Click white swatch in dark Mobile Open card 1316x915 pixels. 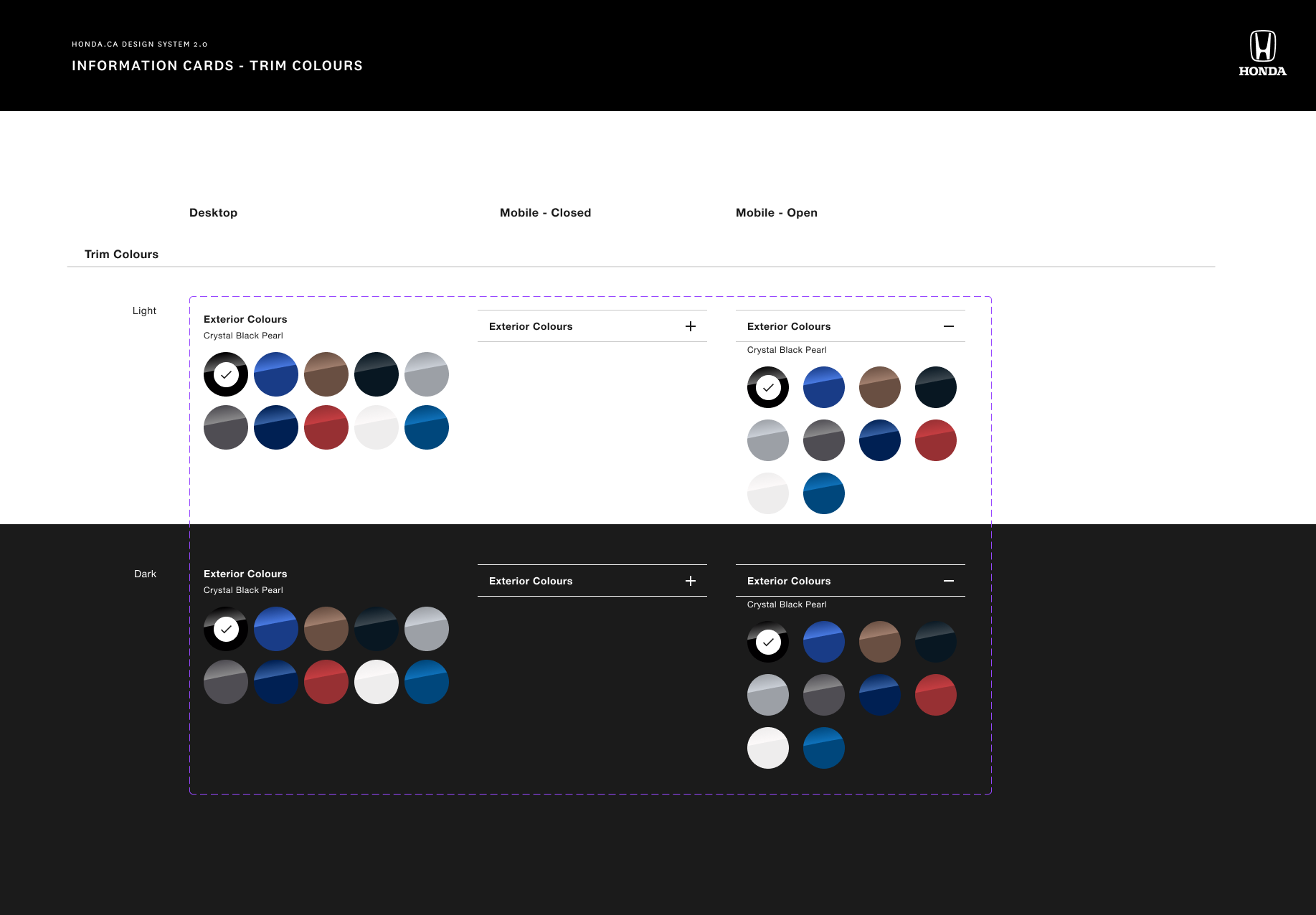(x=768, y=748)
